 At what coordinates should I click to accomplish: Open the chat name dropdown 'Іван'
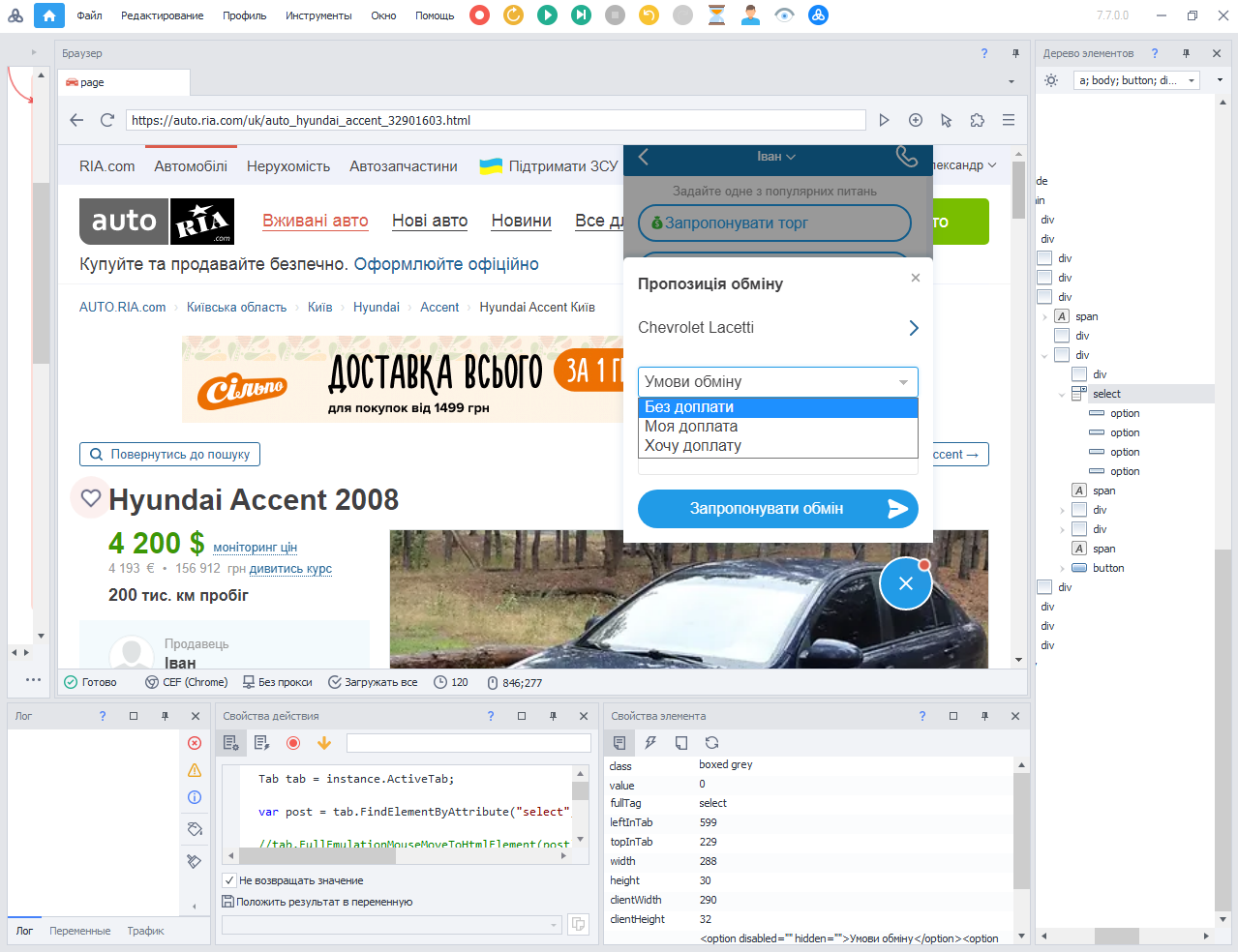776,157
